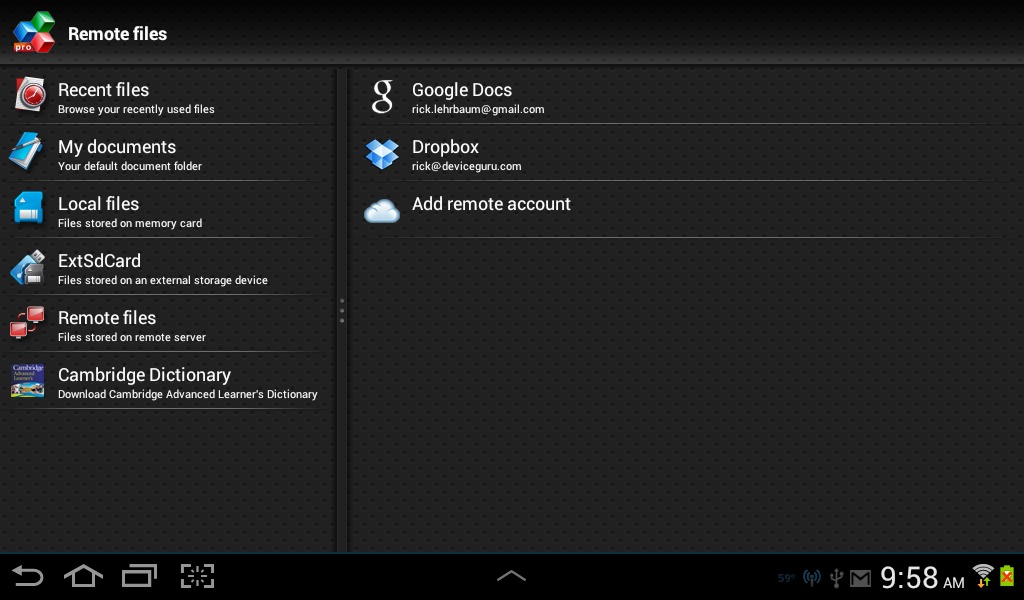
Task: Tap the Android home button
Action: pos(83,576)
